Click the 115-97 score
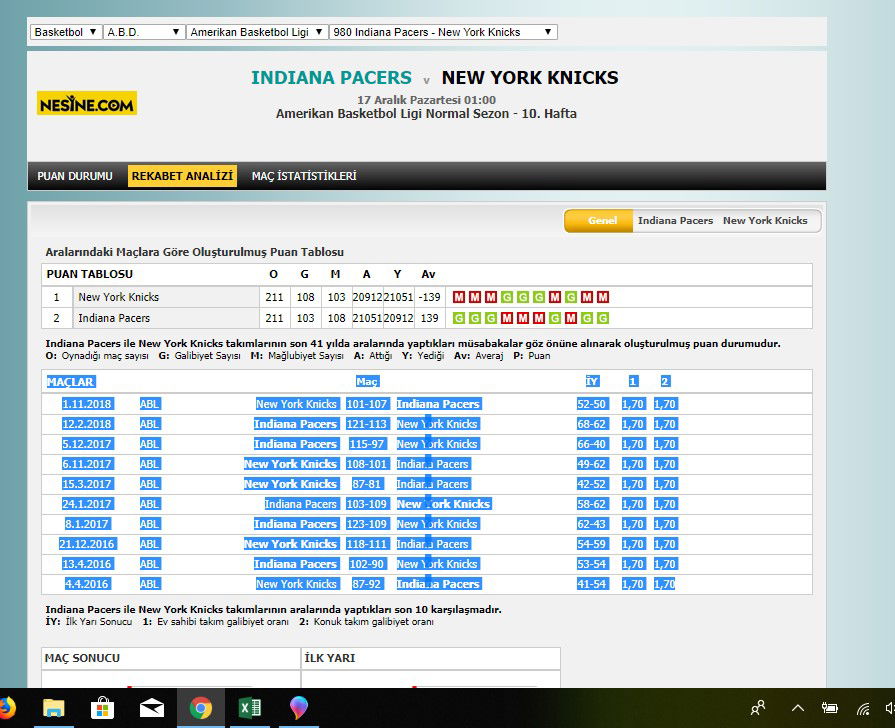 click(366, 444)
